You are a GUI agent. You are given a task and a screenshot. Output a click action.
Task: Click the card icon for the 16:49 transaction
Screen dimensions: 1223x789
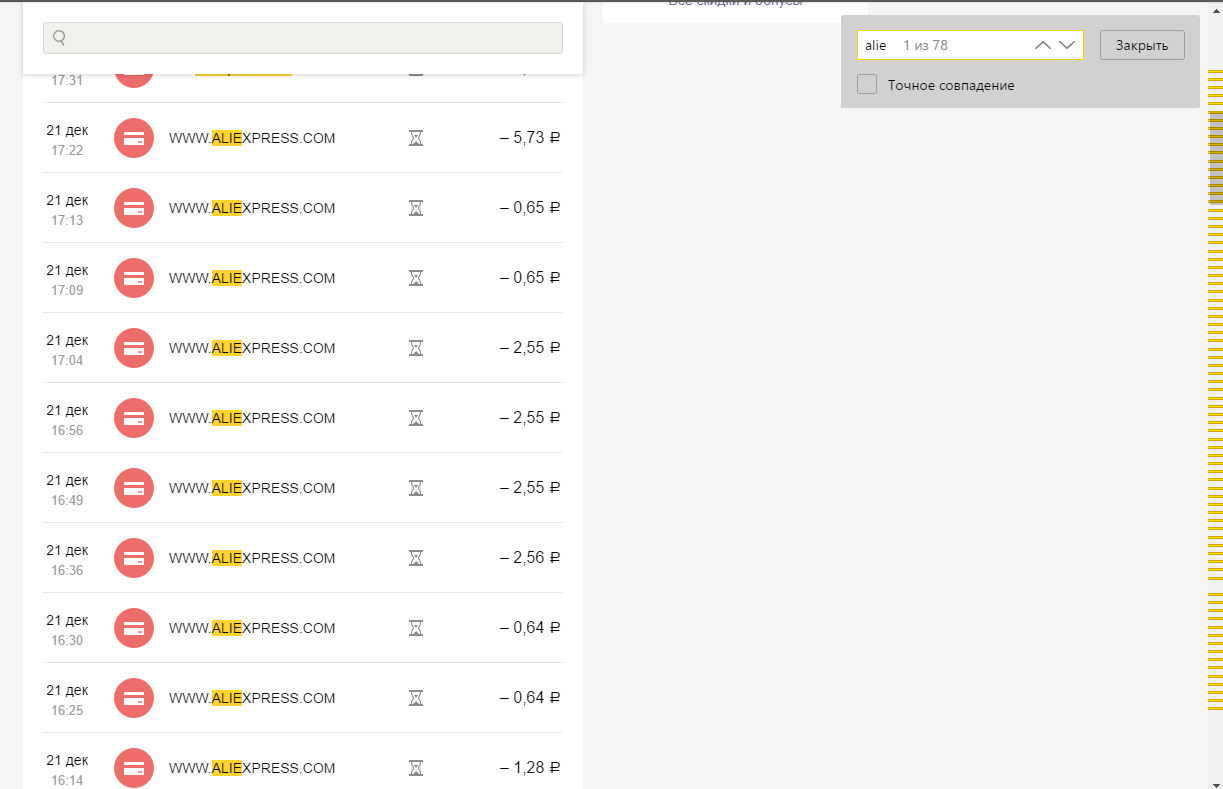134,488
